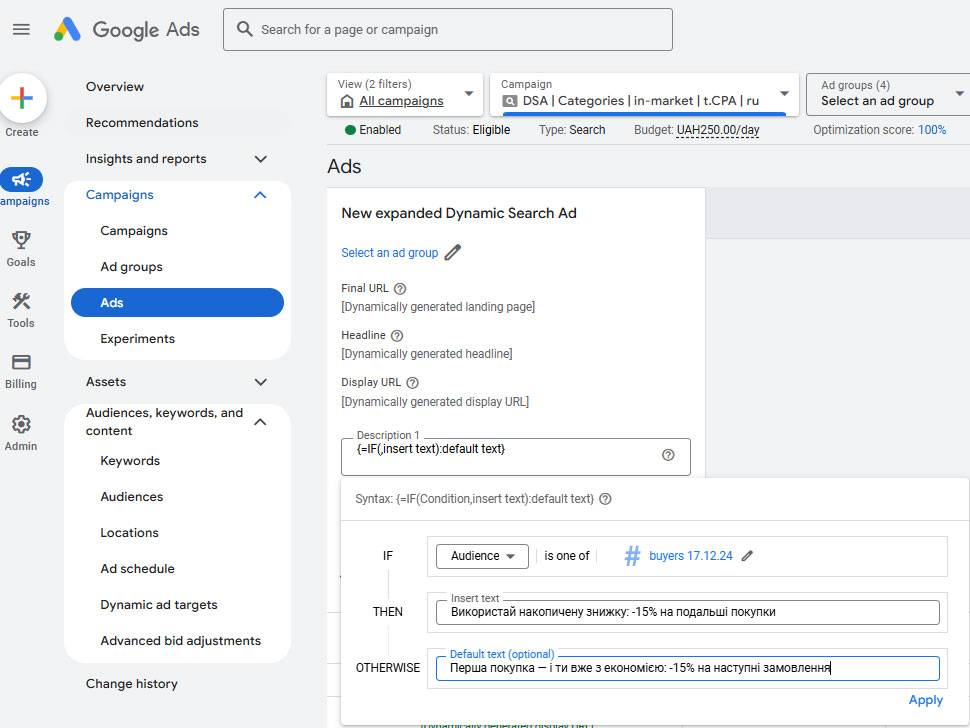This screenshot has width=970, height=728.
Task: Go to Dynamic ad targets
Action: click(x=159, y=605)
